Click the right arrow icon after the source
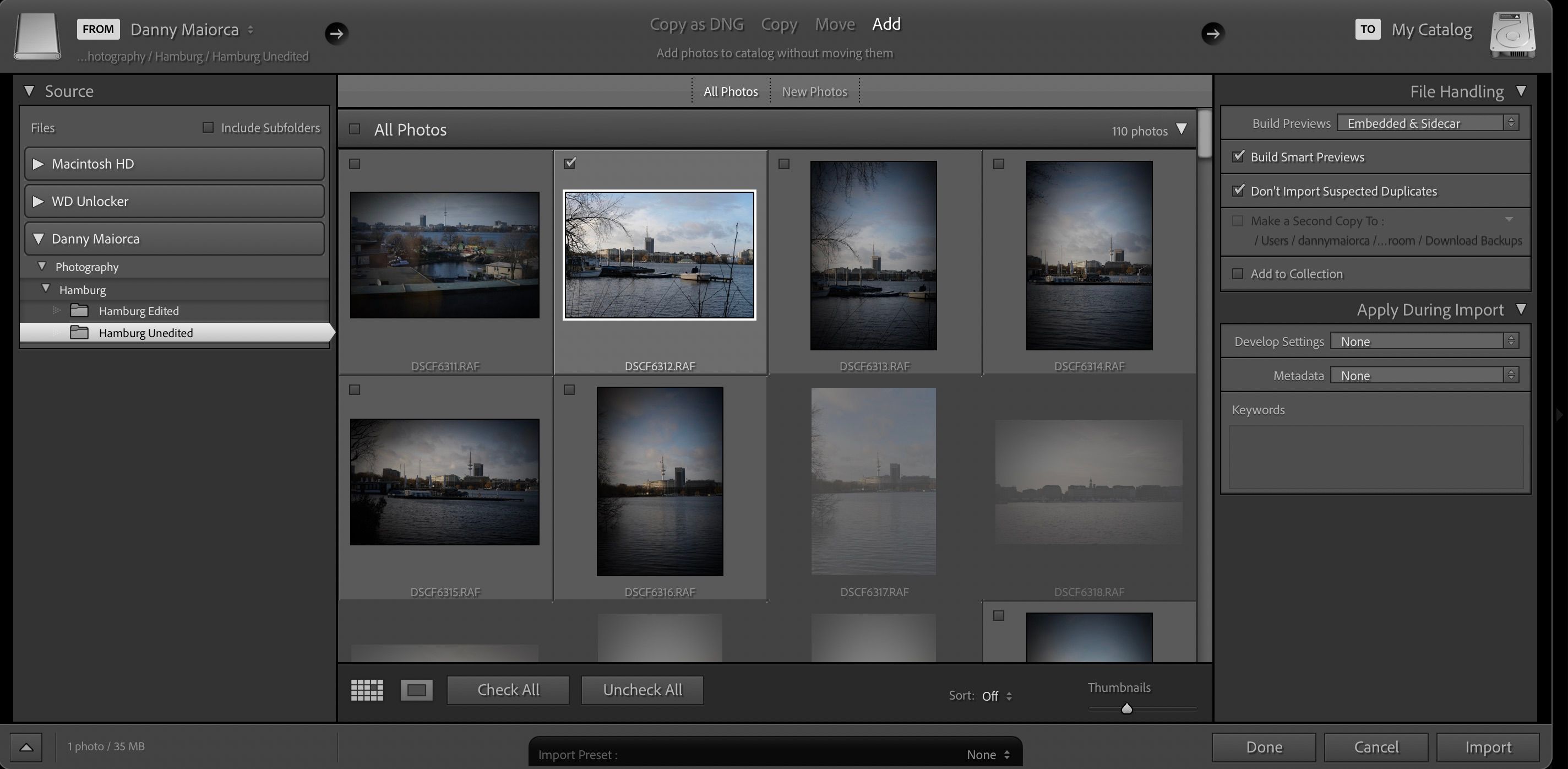The width and height of the screenshot is (1568, 769). coord(336,34)
